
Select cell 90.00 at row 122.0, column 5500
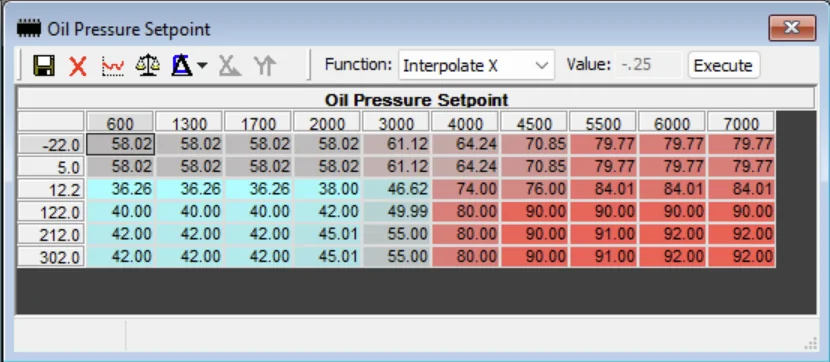[603, 212]
